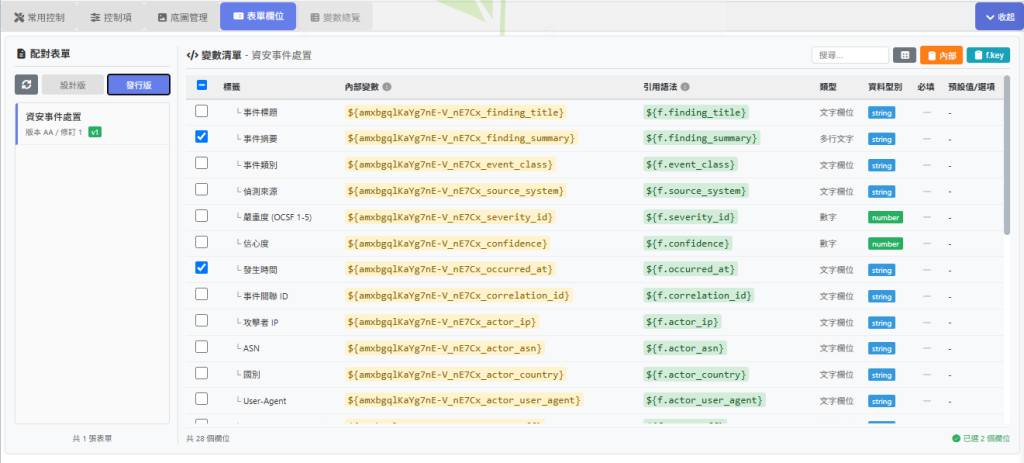Switch to 設計版 forms

click(72, 85)
